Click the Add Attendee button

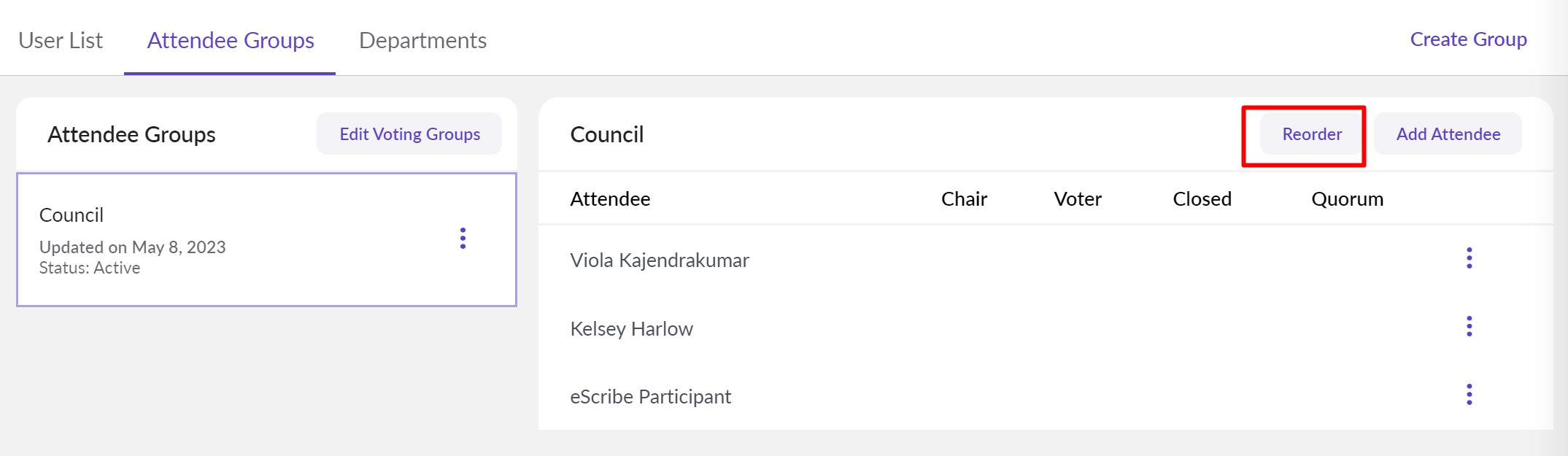(x=1448, y=134)
